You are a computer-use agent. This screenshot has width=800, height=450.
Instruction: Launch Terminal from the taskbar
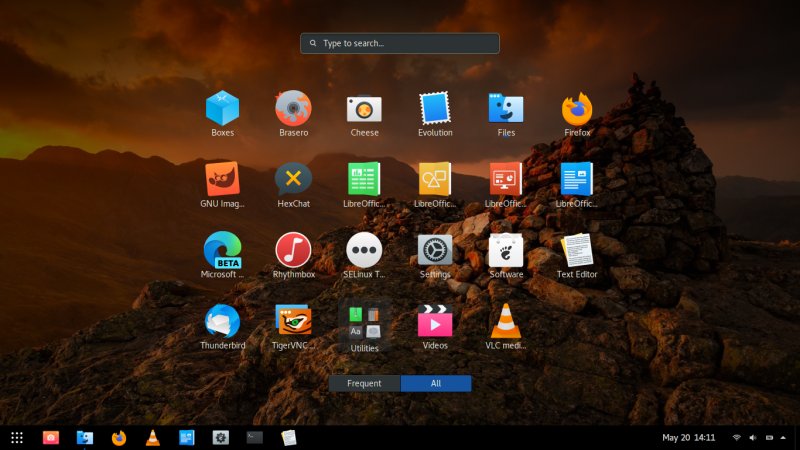pos(255,437)
